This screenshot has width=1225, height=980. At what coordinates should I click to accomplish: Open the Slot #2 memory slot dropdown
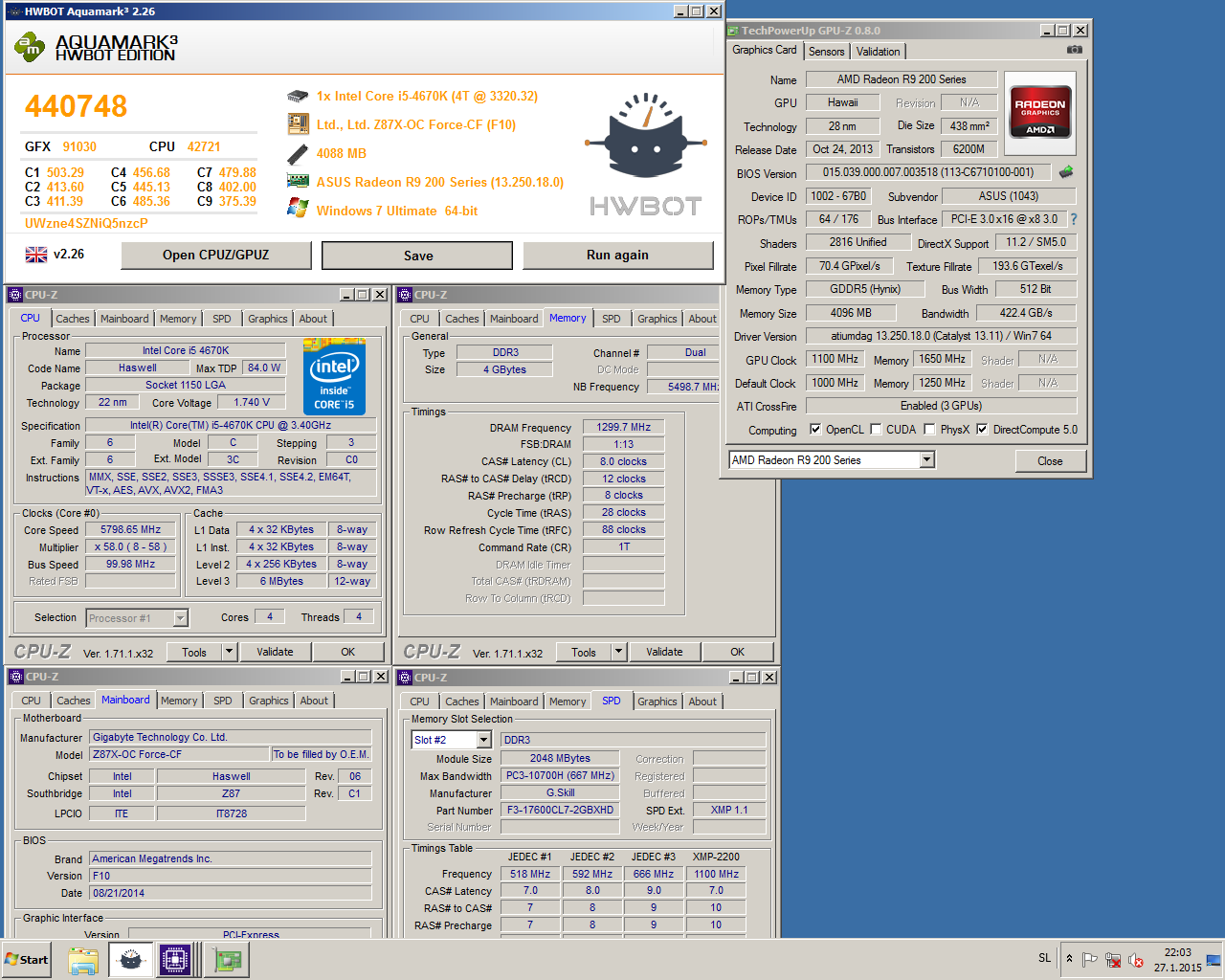pos(483,740)
